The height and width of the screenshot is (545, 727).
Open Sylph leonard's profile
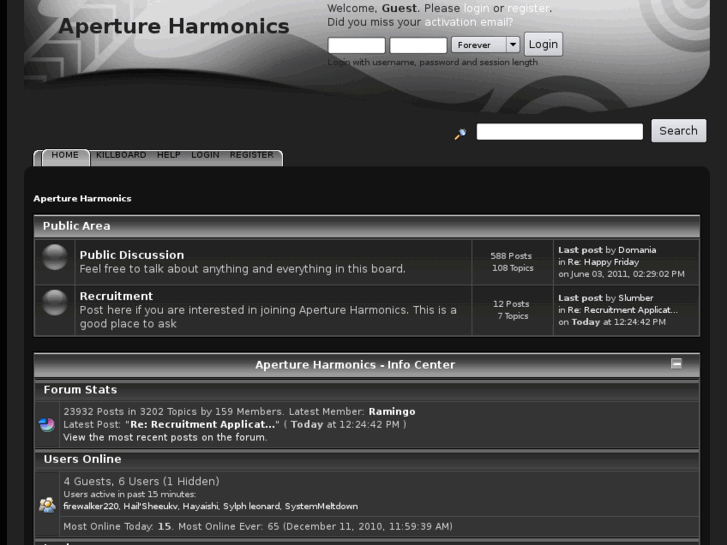(x=251, y=506)
